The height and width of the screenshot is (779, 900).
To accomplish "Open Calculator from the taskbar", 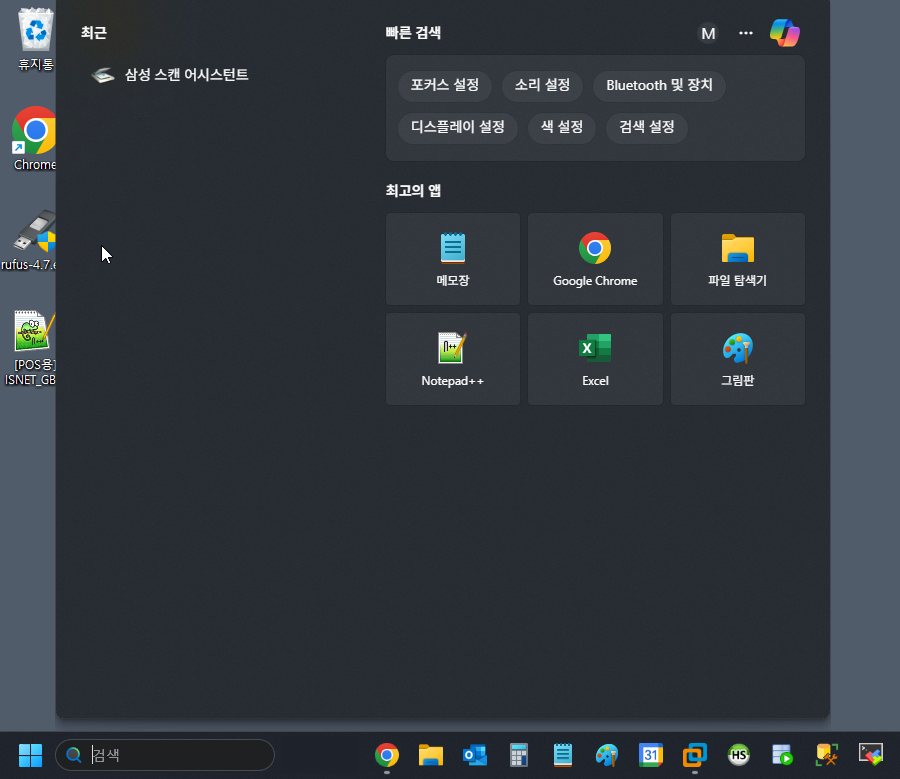I will tap(519, 755).
